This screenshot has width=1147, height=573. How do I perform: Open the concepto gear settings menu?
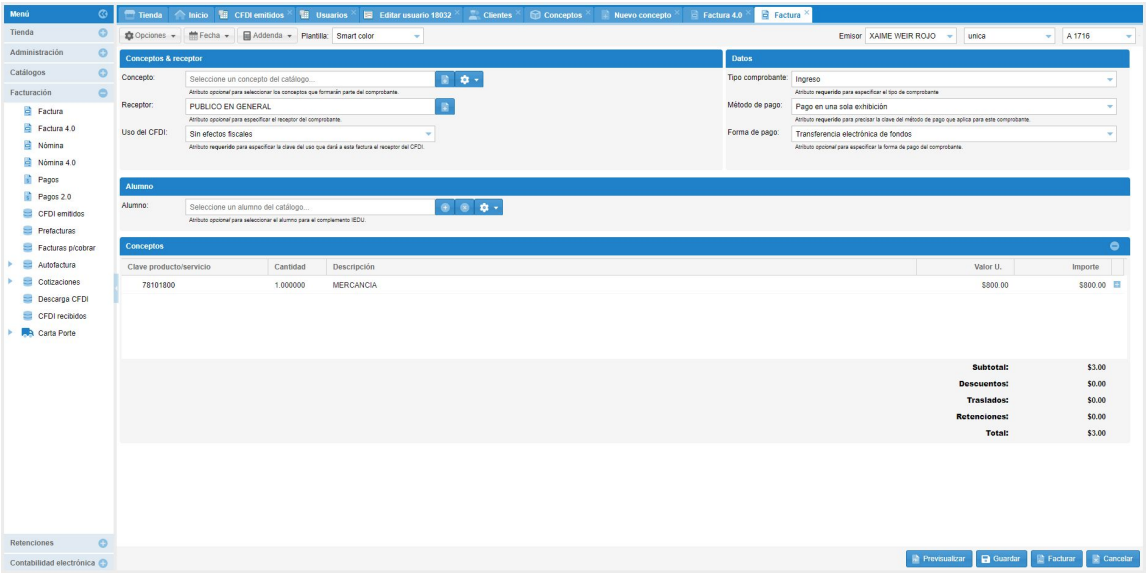tap(470, 79)
